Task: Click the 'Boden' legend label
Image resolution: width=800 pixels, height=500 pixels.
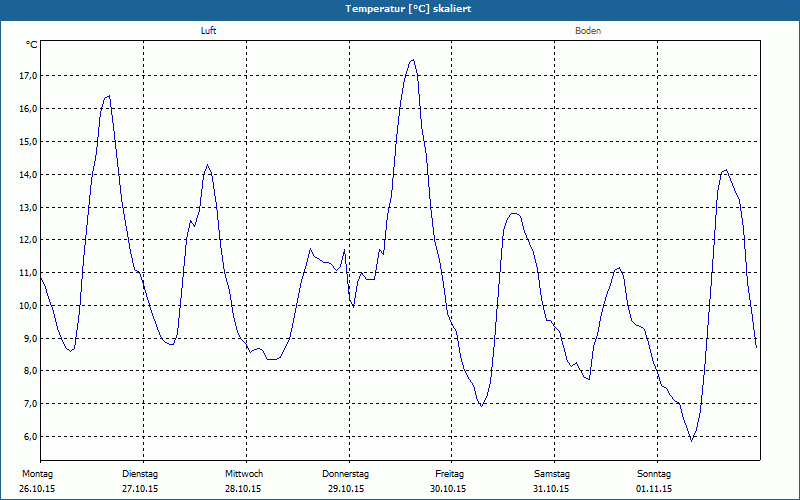Action: coord(588,31)
